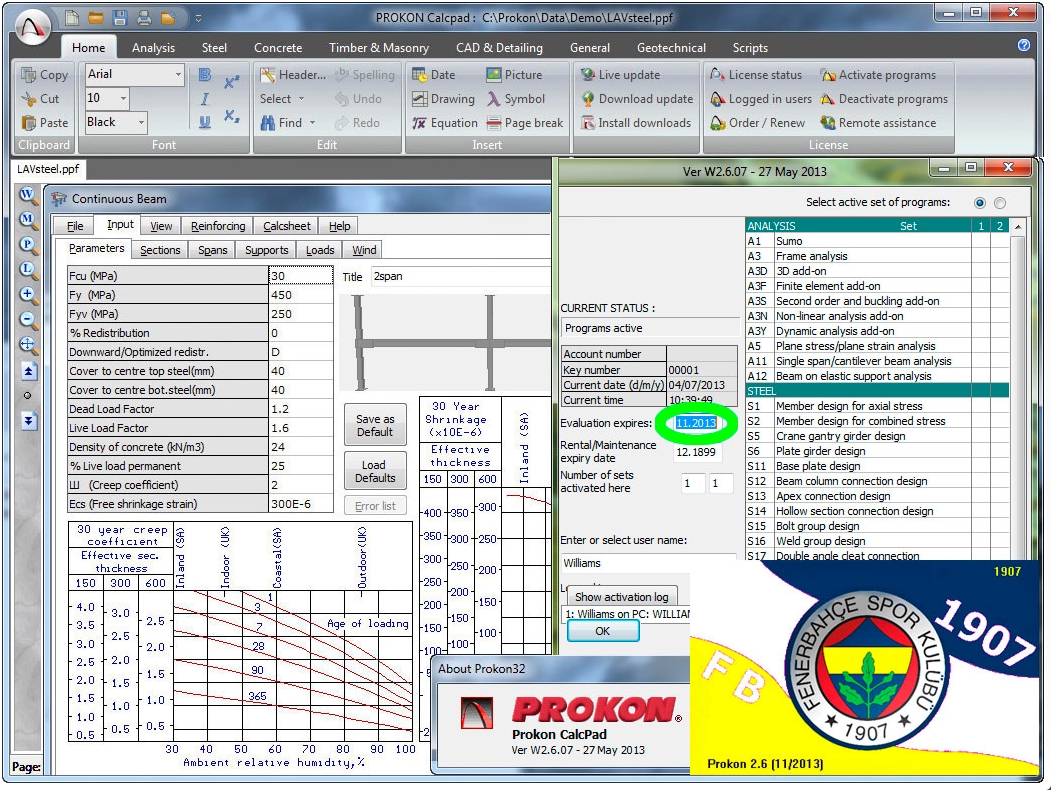The width and height of the screenshot is (1051, 790).
Task: Click the Save floppy disk icon
Action: point(120,17)
